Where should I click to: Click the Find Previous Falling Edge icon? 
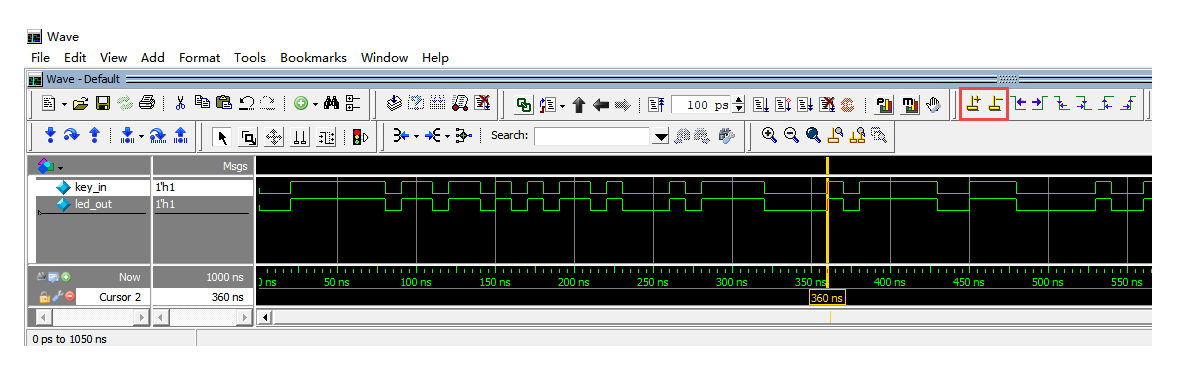tap(1062, 103)
